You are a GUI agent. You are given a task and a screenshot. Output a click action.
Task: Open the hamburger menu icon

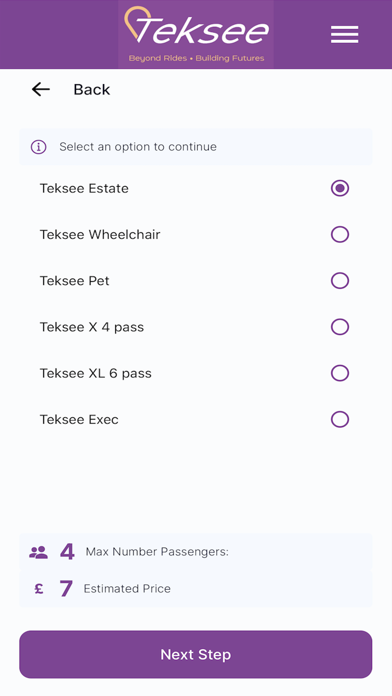pos(344,35)
